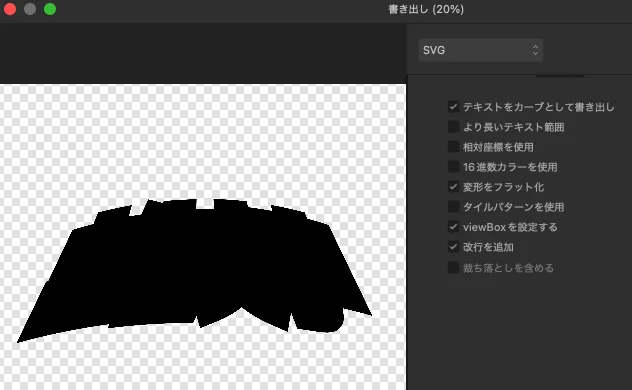Screen dimensions: 632x390
Task: Click the 書き出し (20%) window title
Action: (426, 9)
